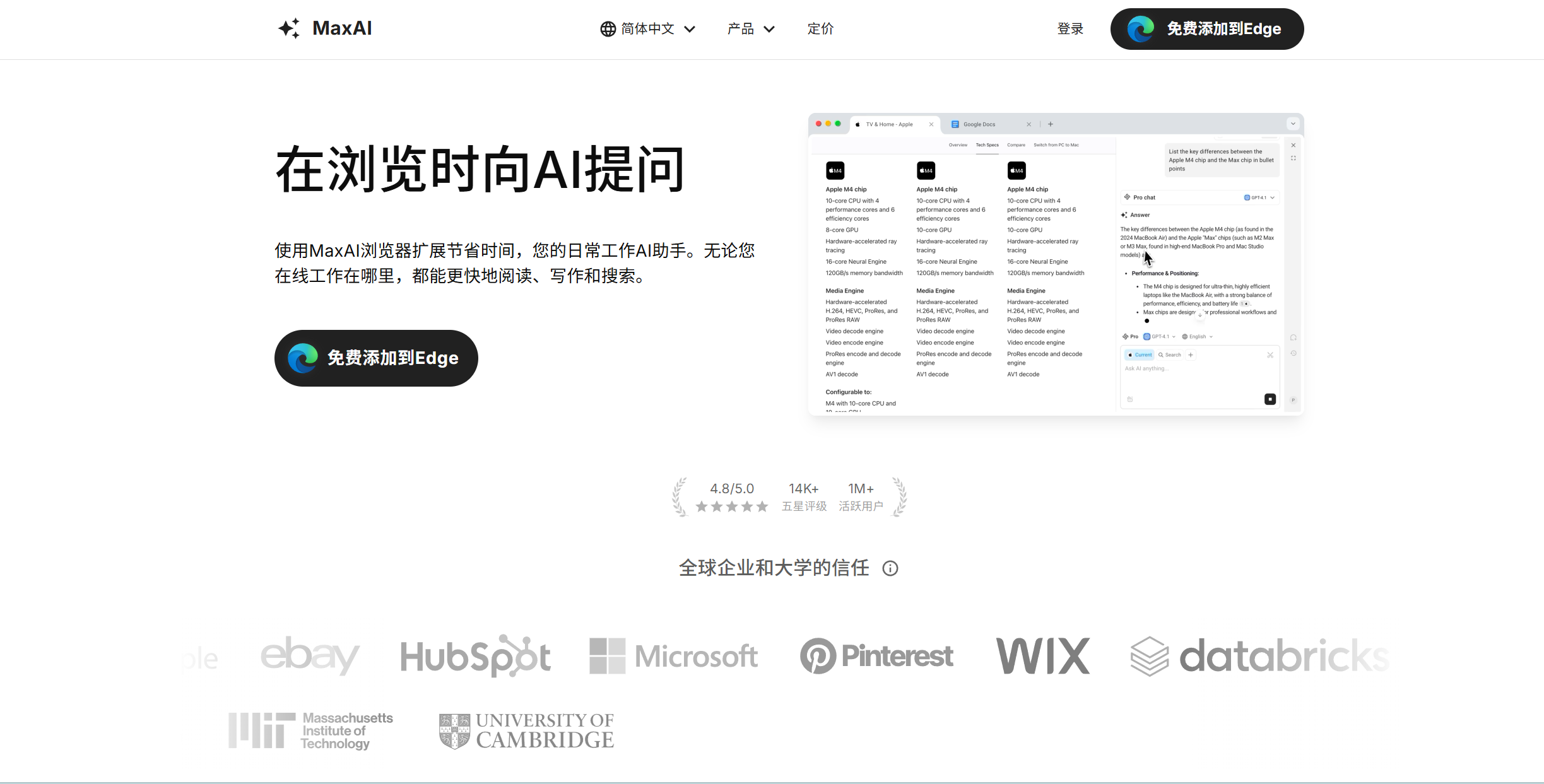Expand the 产品 menu
This screenshot has height=784, width=1544.
[751, 29]
